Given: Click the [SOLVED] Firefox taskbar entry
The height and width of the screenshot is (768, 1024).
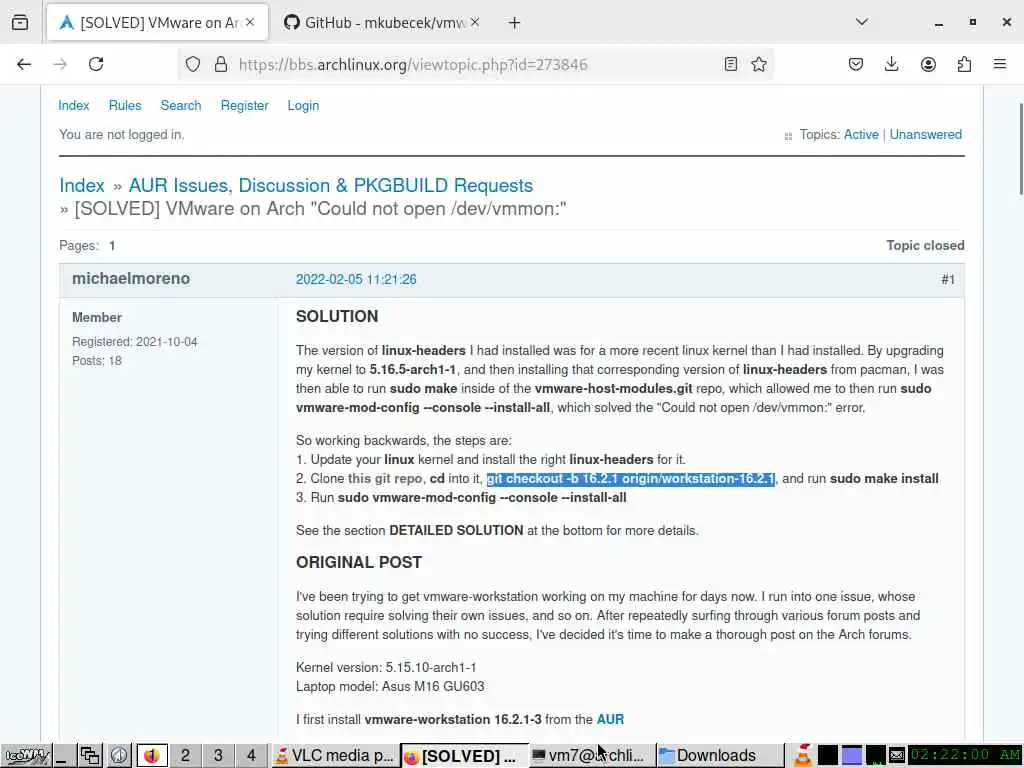Looking at the screenshot, I should coord(462,756).
